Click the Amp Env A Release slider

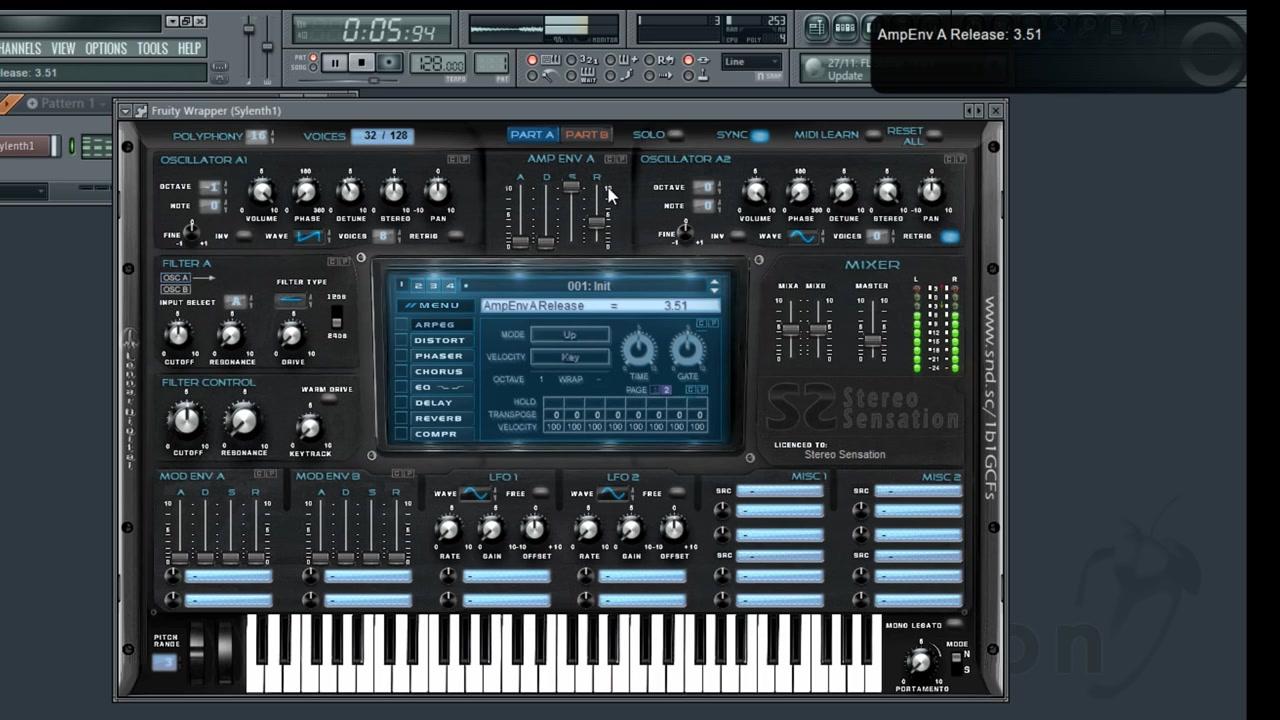(597, 222)
